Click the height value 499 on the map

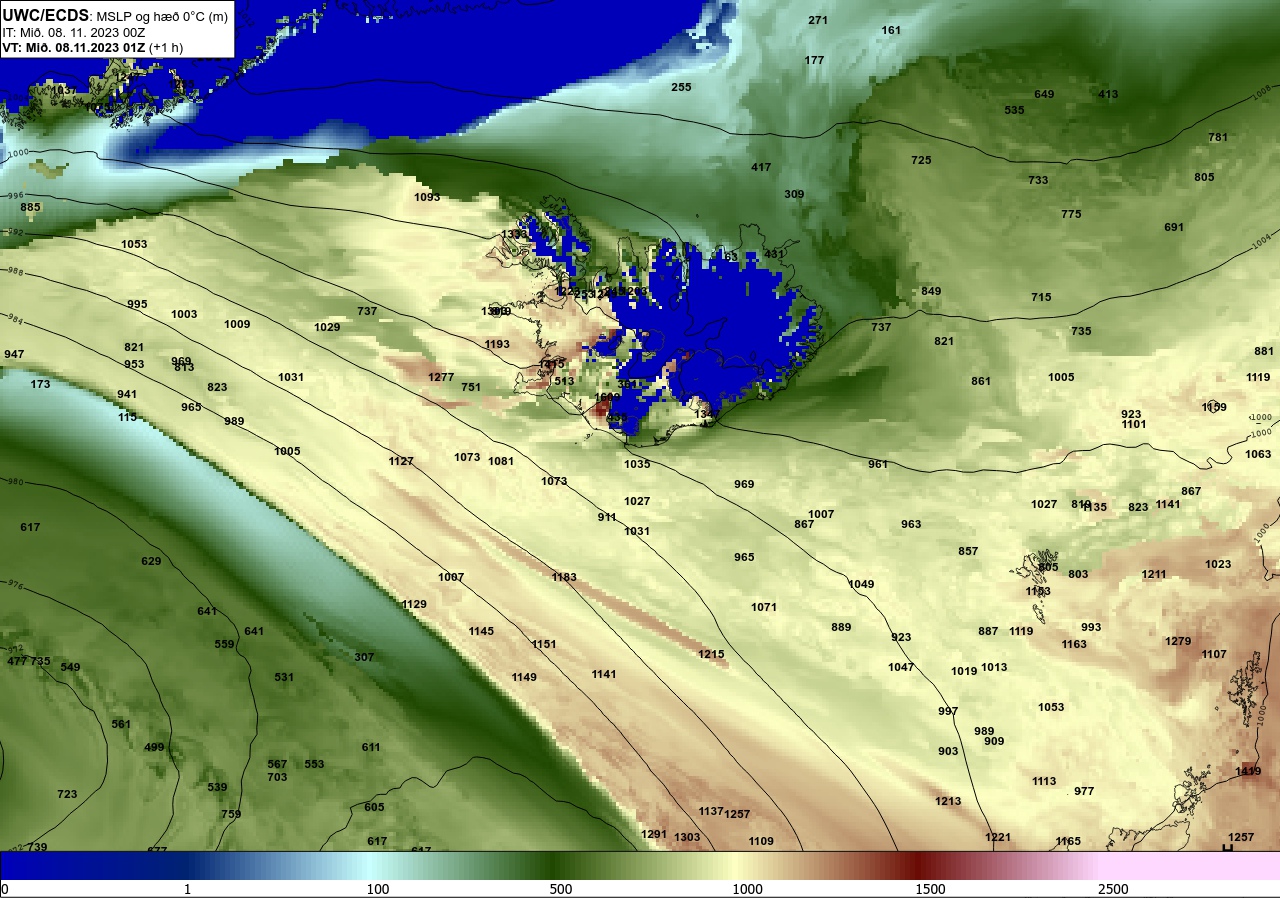(154, 747)
